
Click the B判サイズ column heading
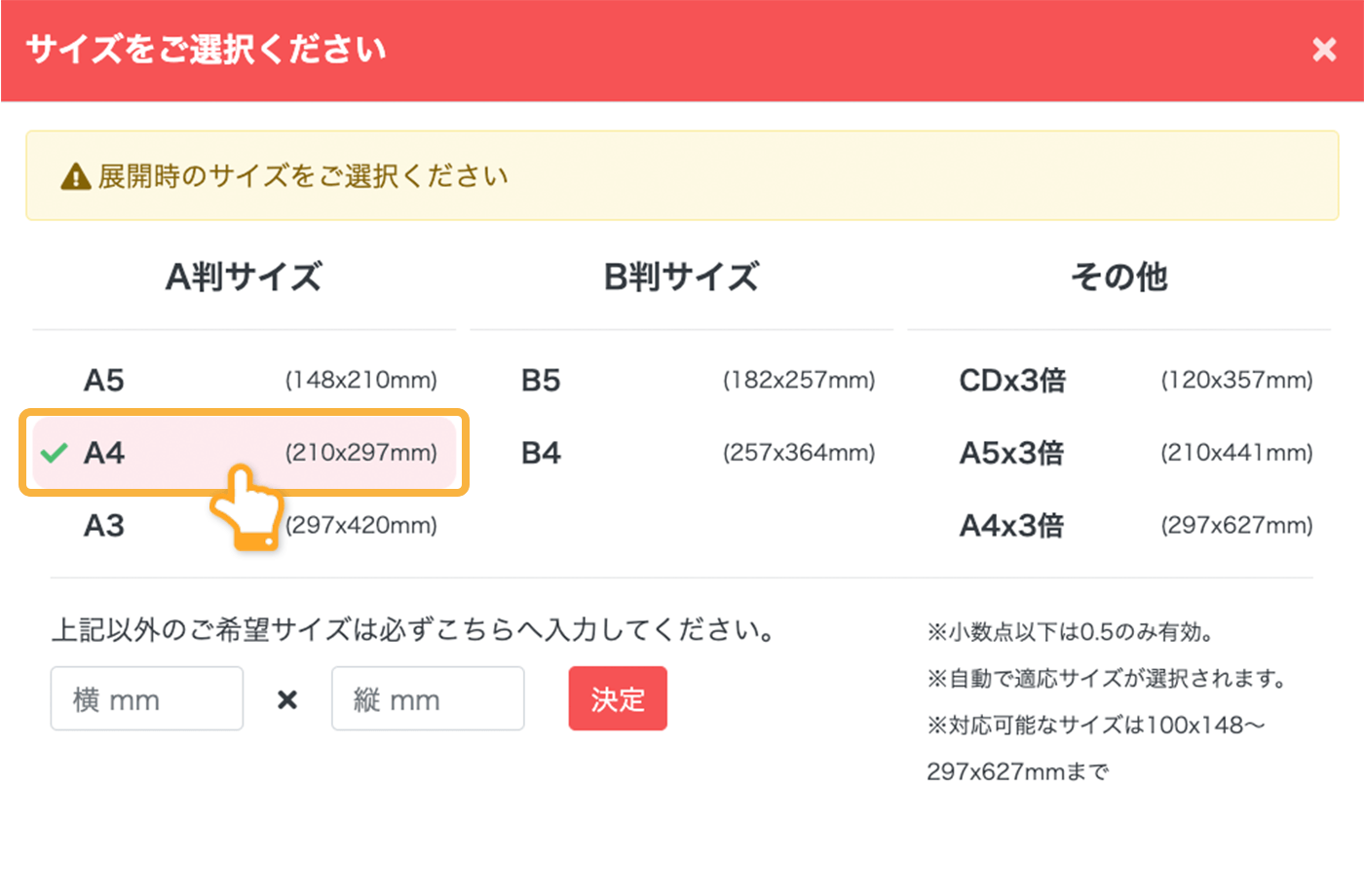[x=681, y=278]
